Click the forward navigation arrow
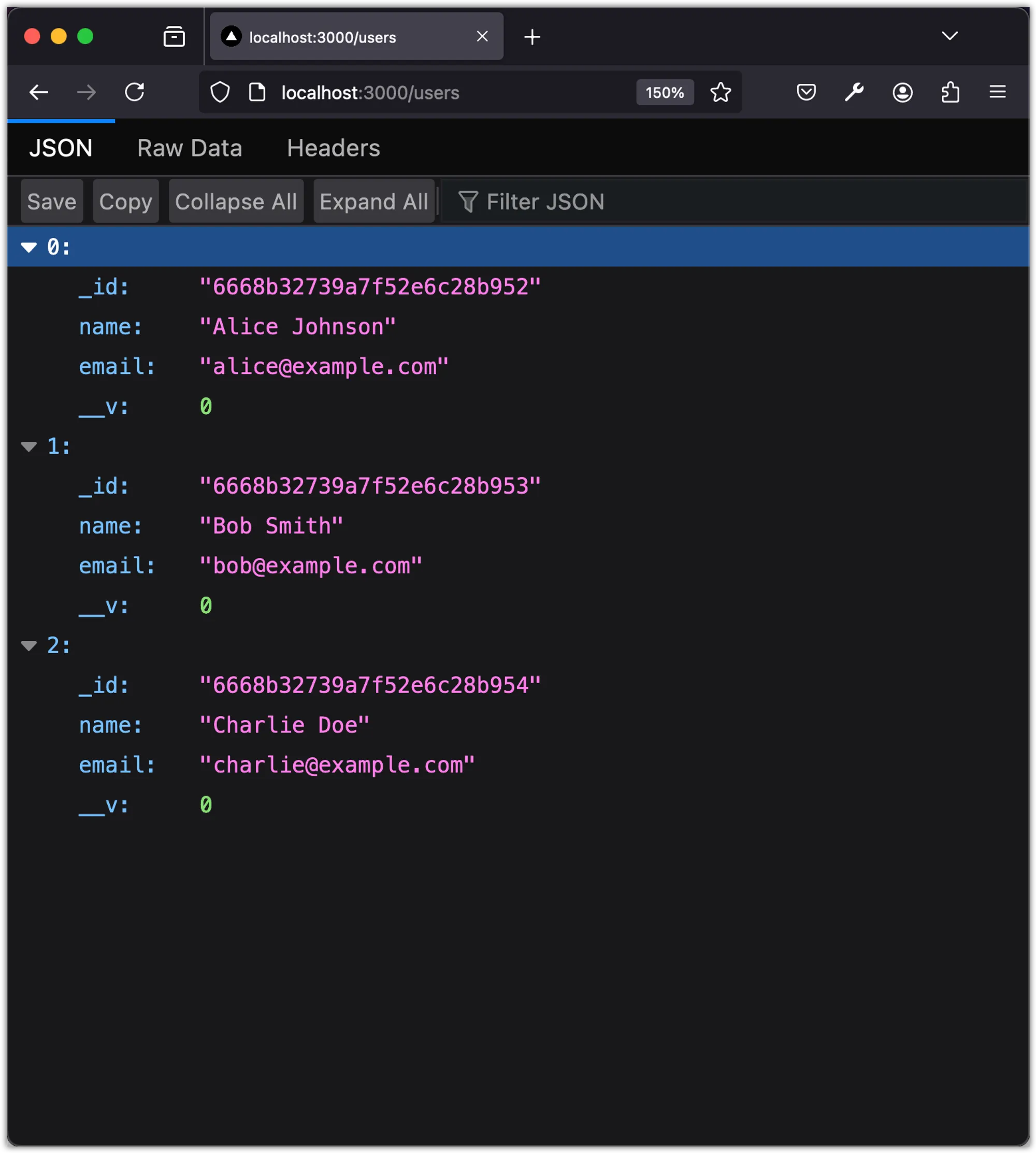This screenshot has height=1153, width=1036. coord(87,92)
